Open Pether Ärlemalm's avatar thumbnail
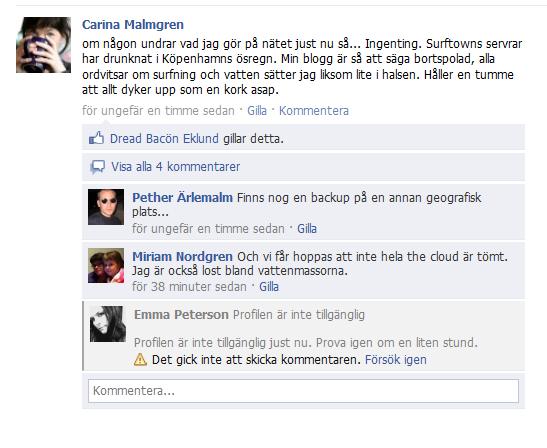547x448 pixels. click(106, 207)
